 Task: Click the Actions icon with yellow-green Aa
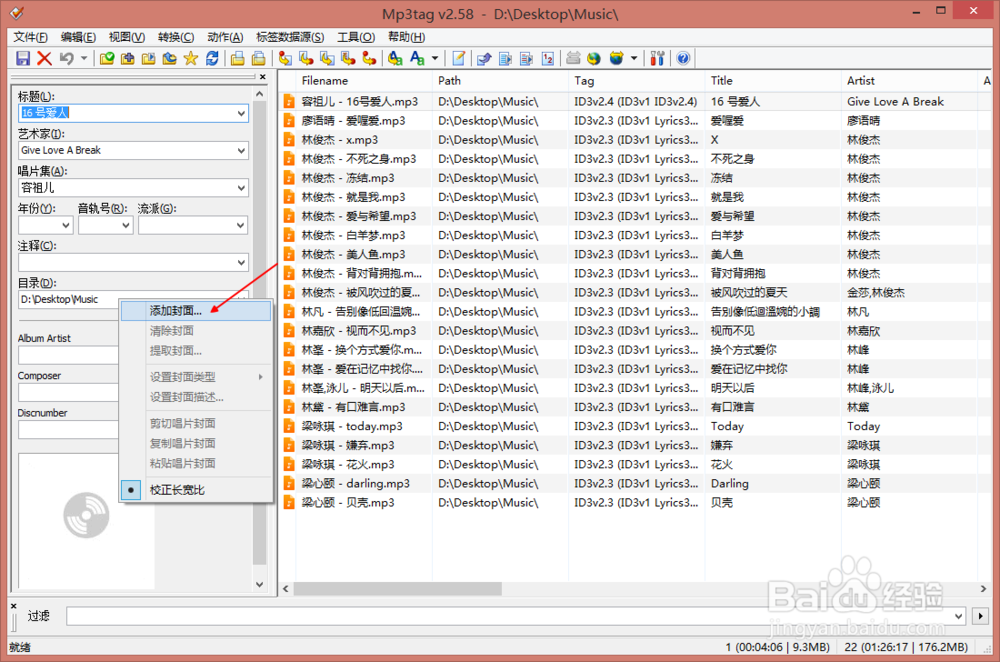point(395,59)
